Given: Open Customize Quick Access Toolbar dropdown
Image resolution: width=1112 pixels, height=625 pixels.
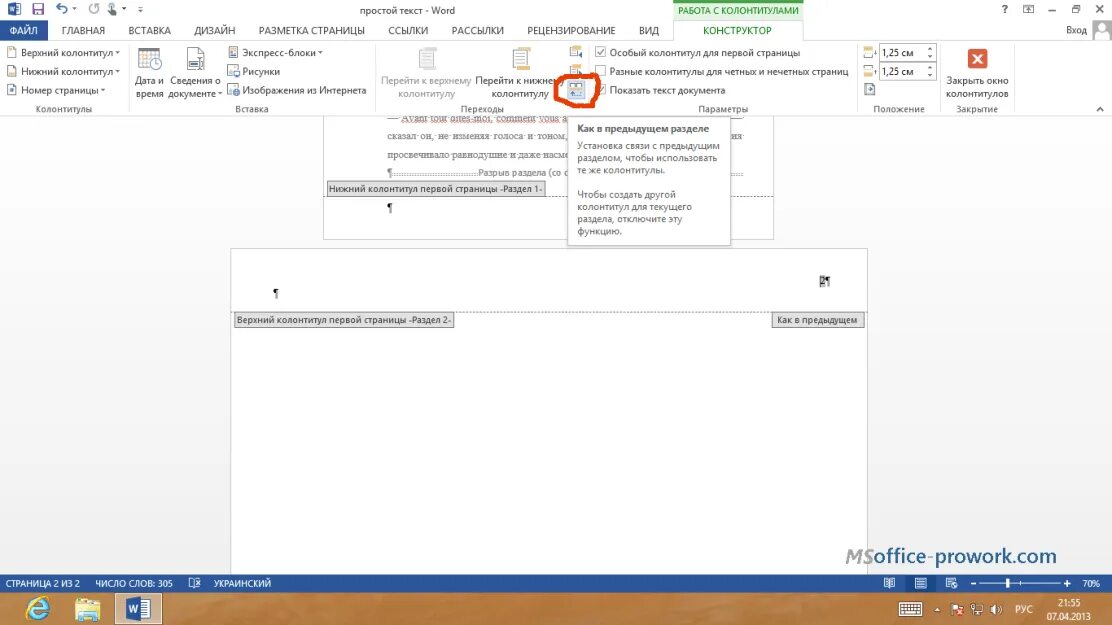Looking at the screenshot, I should pos(140,9).
